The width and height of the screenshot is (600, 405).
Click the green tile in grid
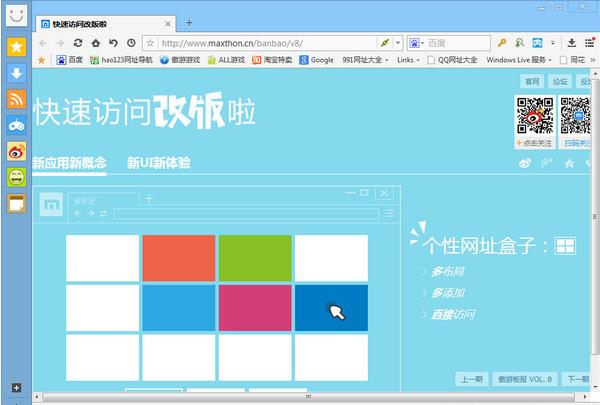coord(255,258)
